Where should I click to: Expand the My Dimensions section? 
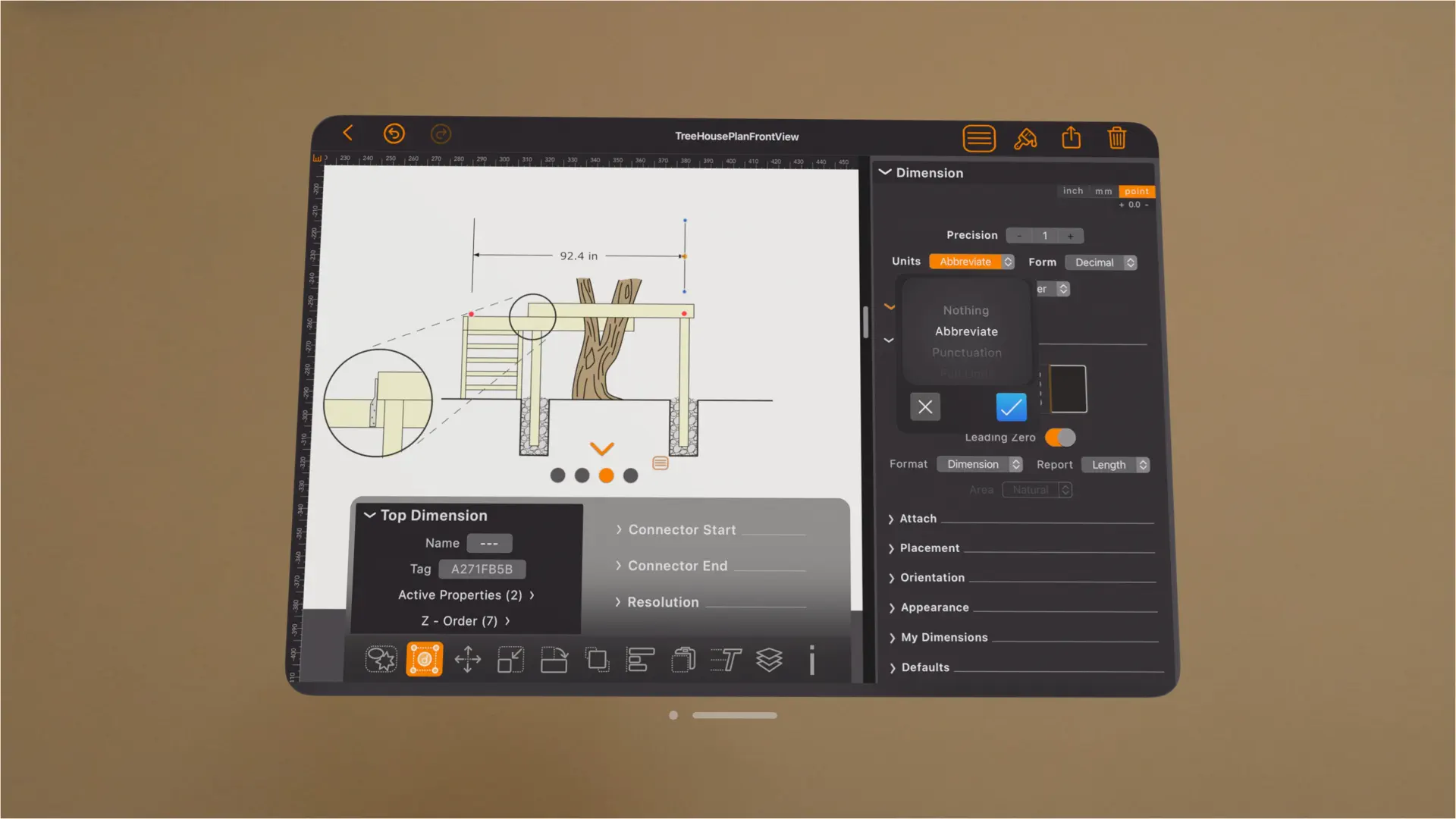pos(944,637)
